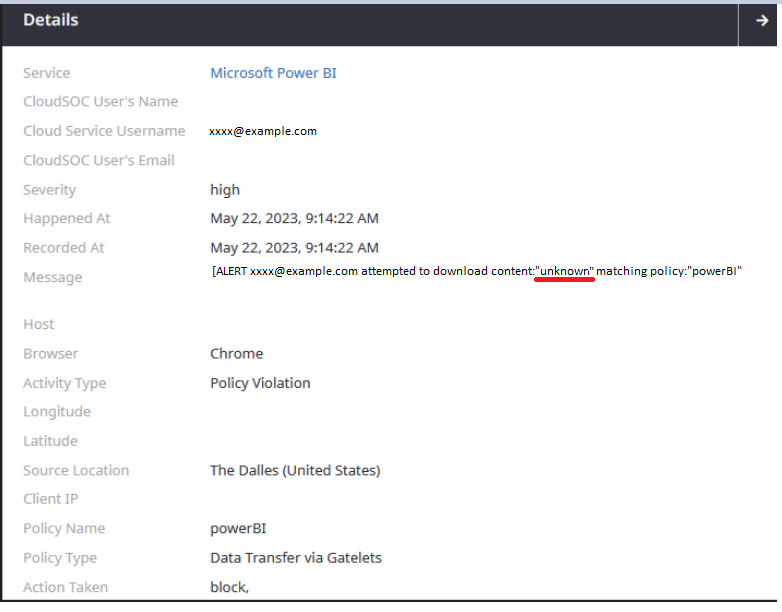Select the xxxx@example.com cloud service username
This screenshot has width=782, height=612.
[263, 131]
